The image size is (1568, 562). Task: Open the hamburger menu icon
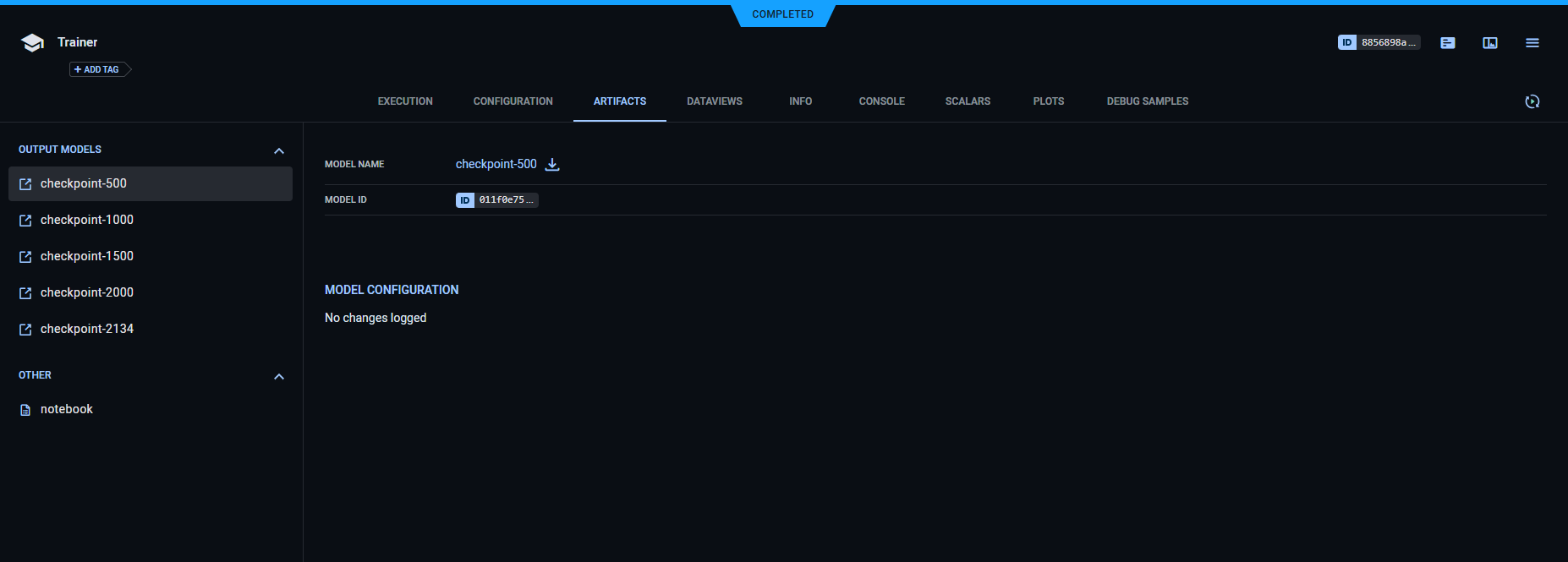[1532, 43]
